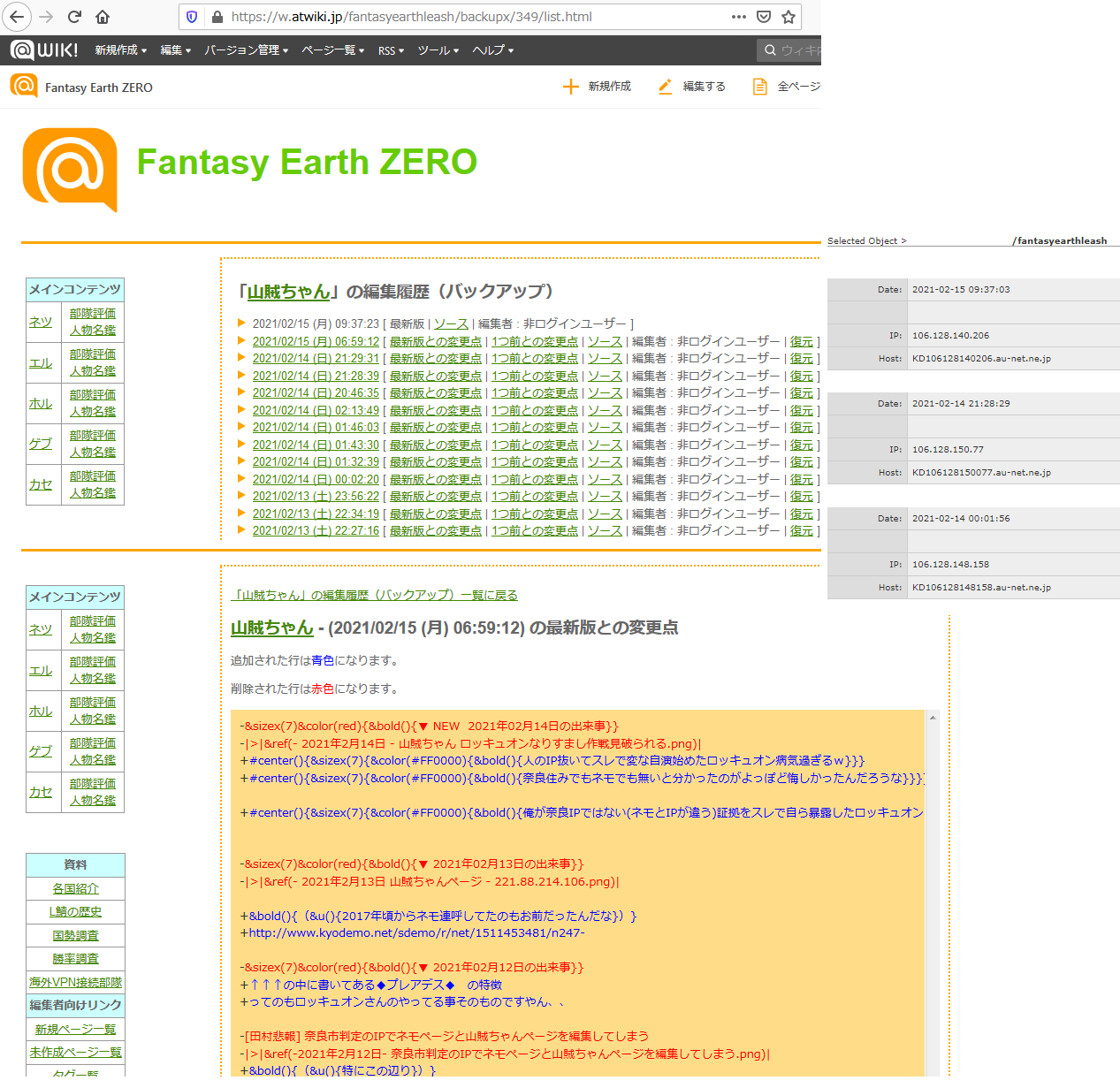The width and height of the screenshot is (1120, 1088).
Task: Open 最新版との変更点 for 2021/02/14 21:29:31
Action: click(x=436, y=359)
